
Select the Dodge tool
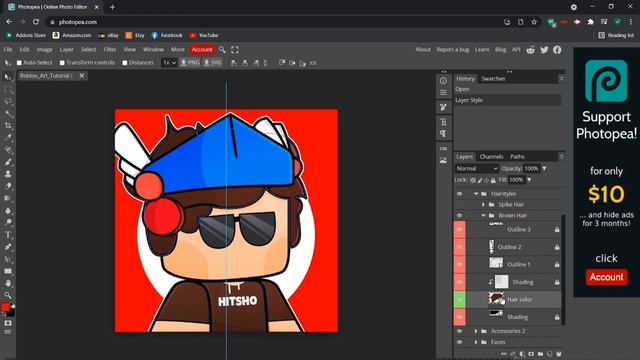(x=8, y=222)
